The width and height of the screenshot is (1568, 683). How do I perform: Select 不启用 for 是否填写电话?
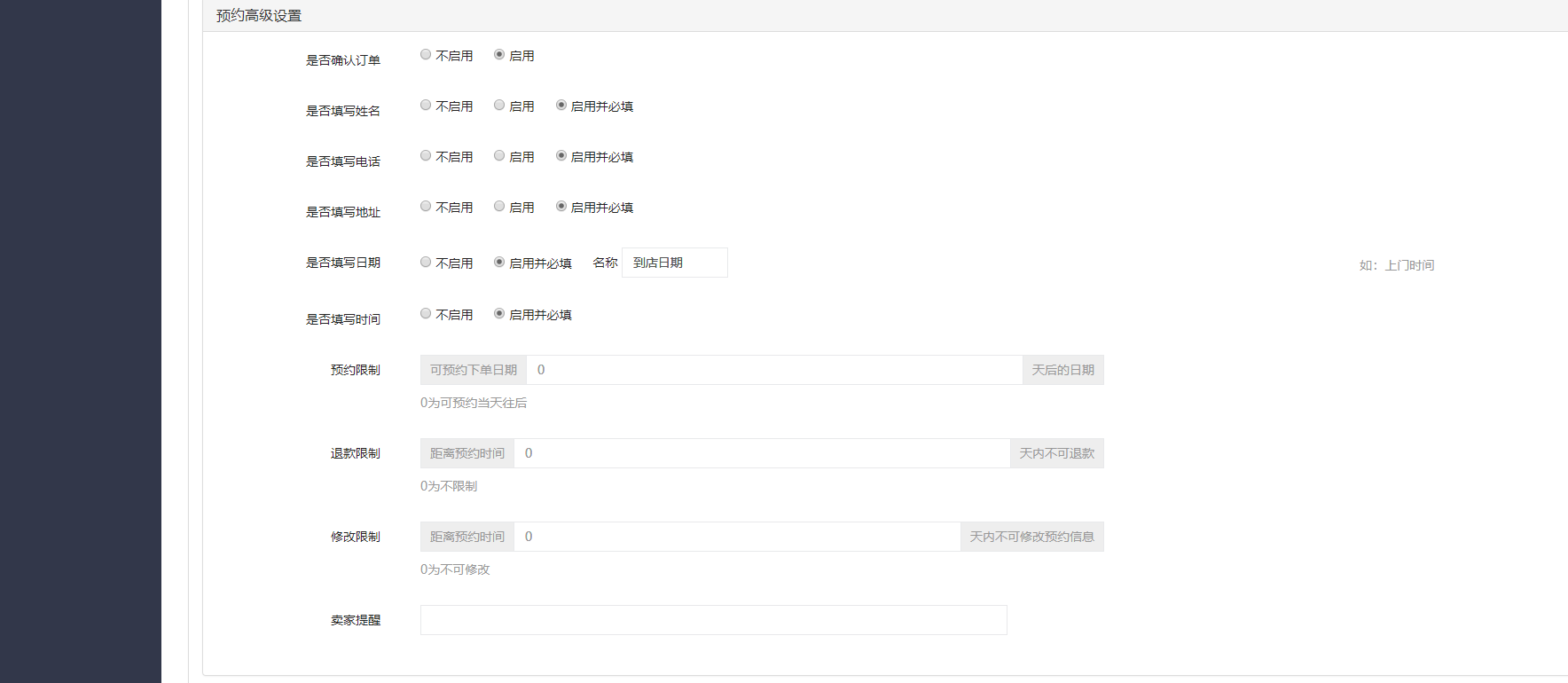coord(426,156)
